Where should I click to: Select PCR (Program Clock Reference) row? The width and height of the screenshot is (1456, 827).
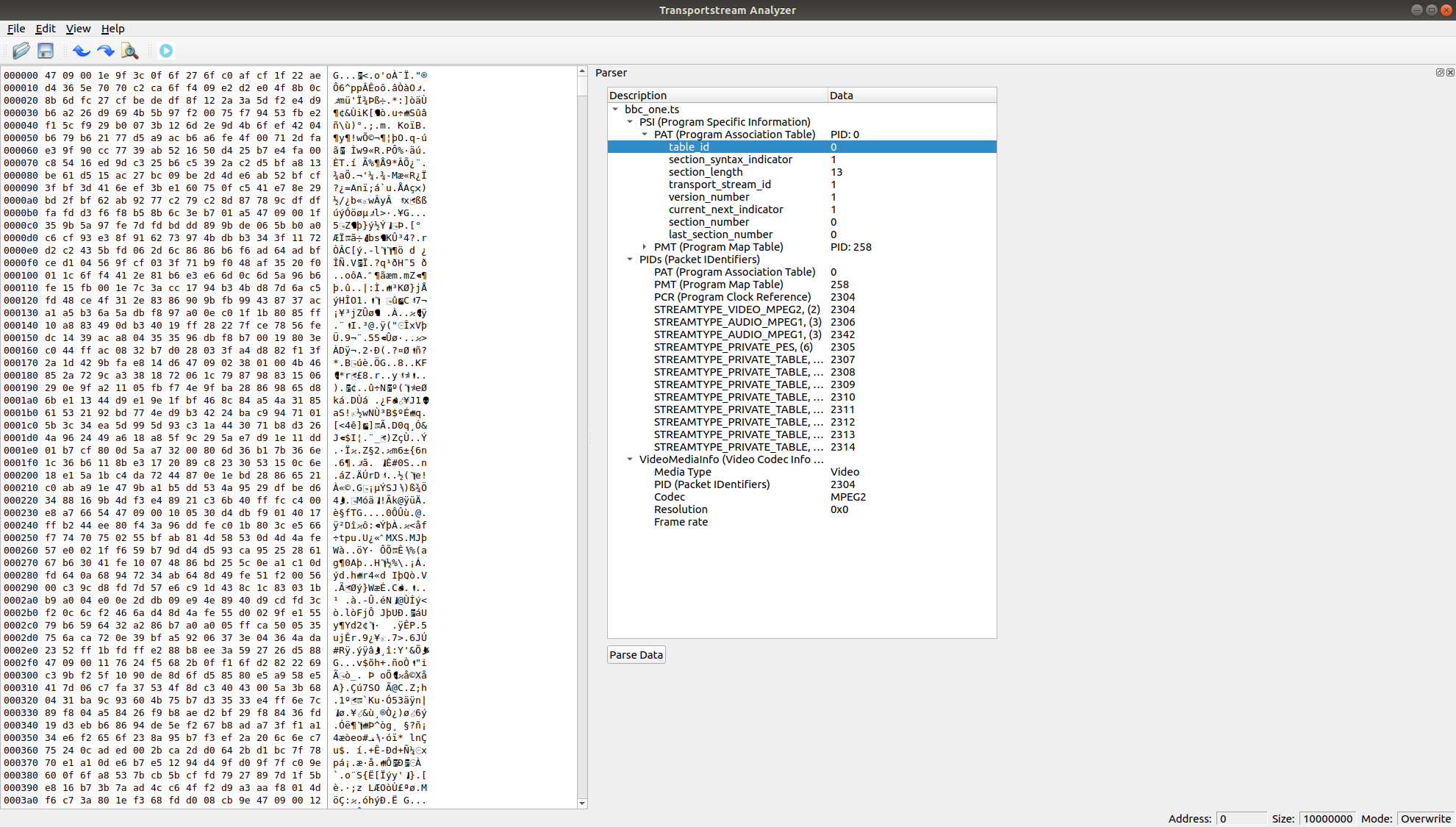802,297
